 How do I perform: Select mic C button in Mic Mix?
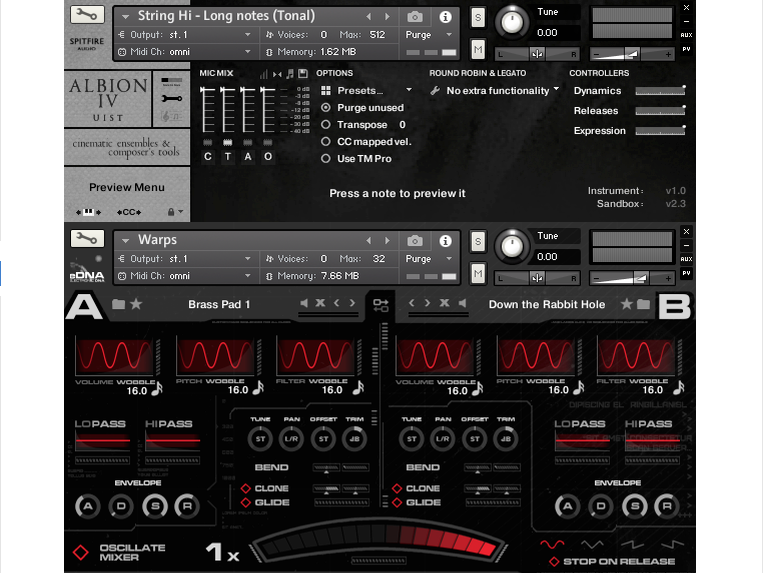[208, 157]
